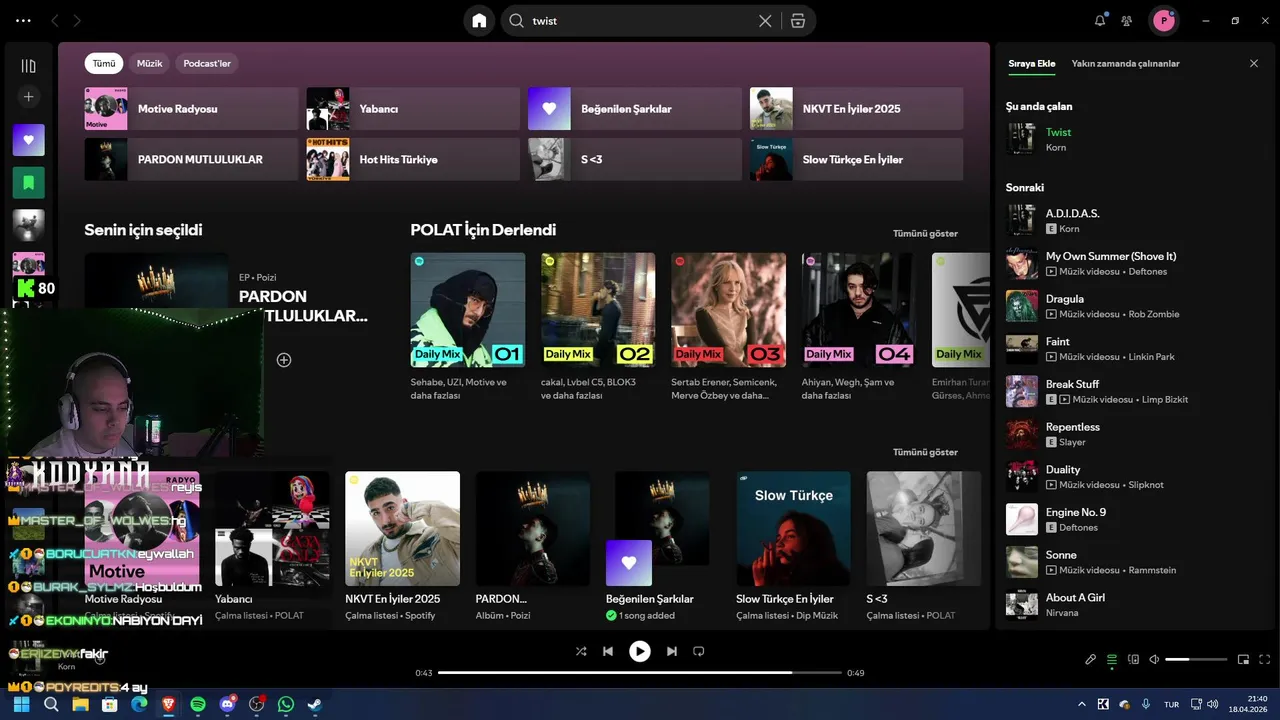Close the queue panel
The image size is (1280, 720).
[x=1254, y=63]
